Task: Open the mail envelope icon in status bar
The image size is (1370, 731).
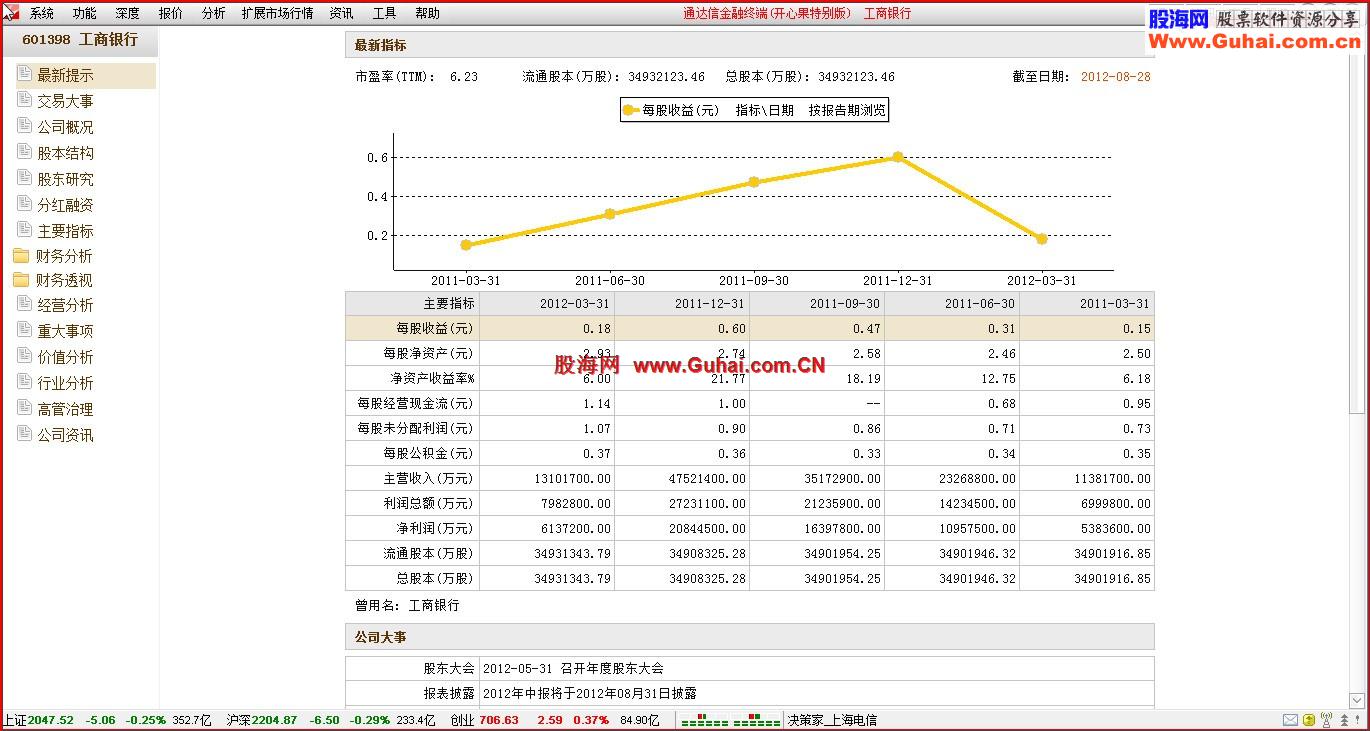Action: pos(1290,720)
